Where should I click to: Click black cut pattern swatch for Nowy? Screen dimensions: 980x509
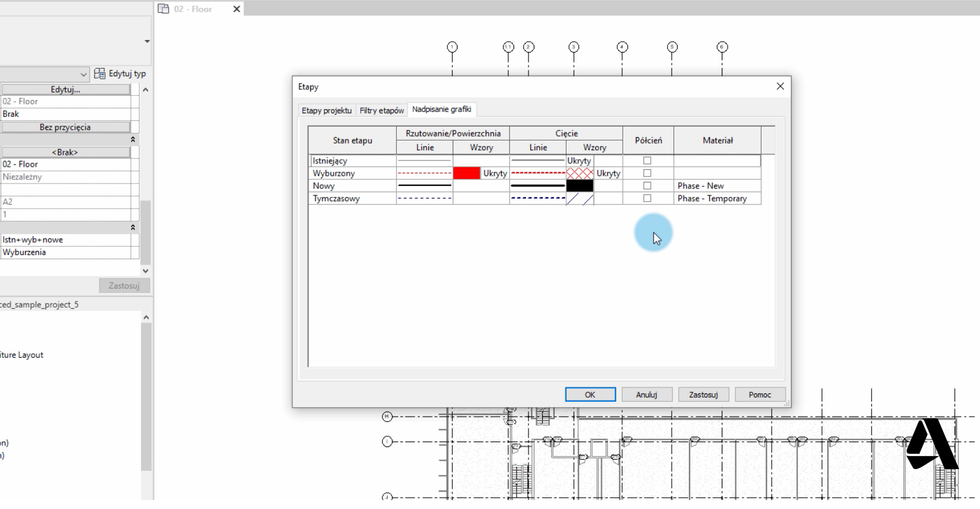(579, 186)
